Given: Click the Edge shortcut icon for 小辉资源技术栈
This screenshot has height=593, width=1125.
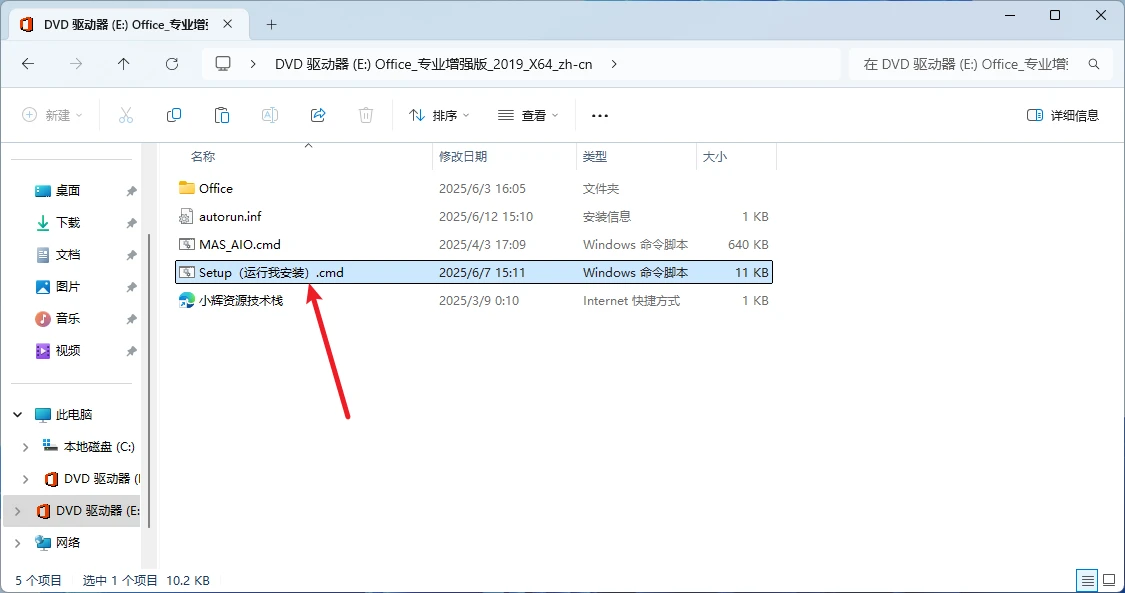Looking at the screenshot, I should [187, 300].
